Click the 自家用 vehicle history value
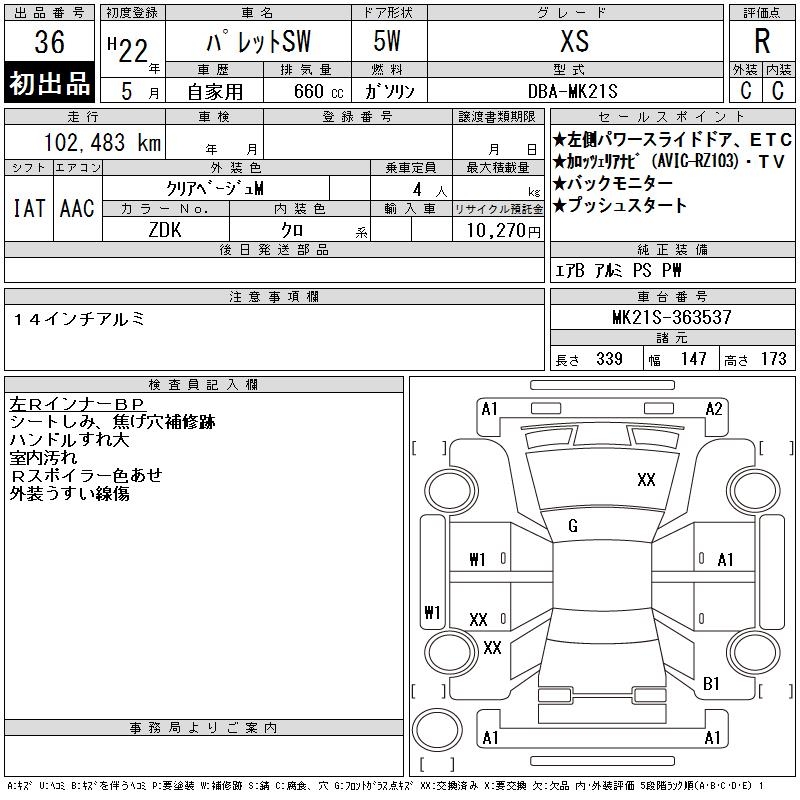Viewport: 800px width, 800px height. [x=215, y=92]
